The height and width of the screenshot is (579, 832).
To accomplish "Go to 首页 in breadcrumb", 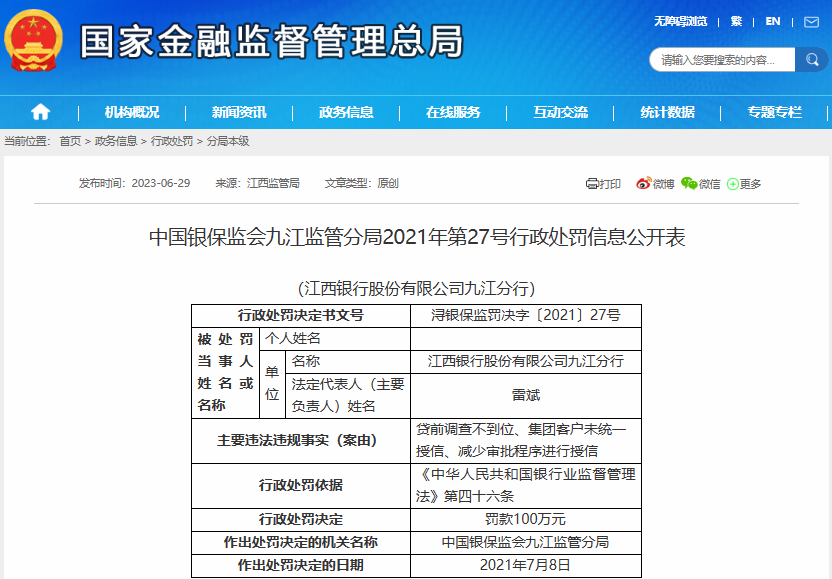I will coord(70,141).
